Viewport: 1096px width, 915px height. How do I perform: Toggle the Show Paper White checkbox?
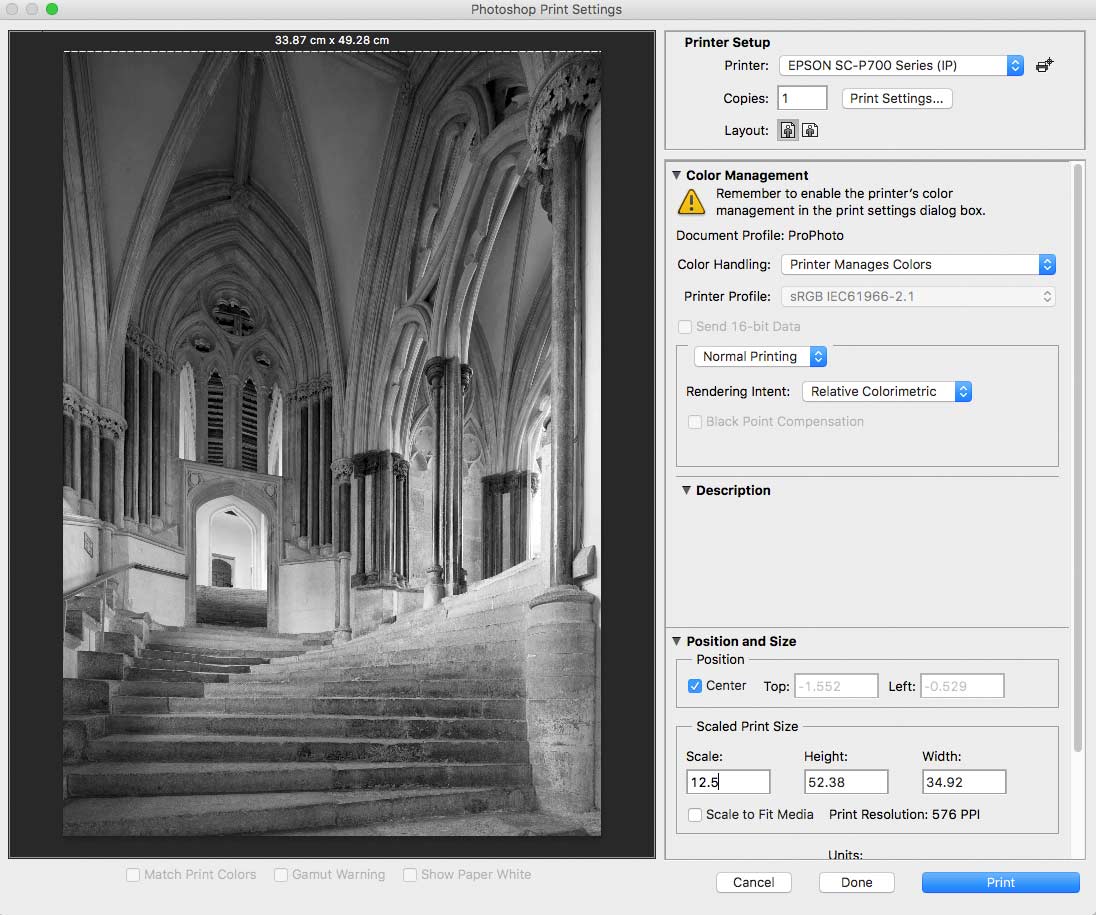[x=410, y=874]
